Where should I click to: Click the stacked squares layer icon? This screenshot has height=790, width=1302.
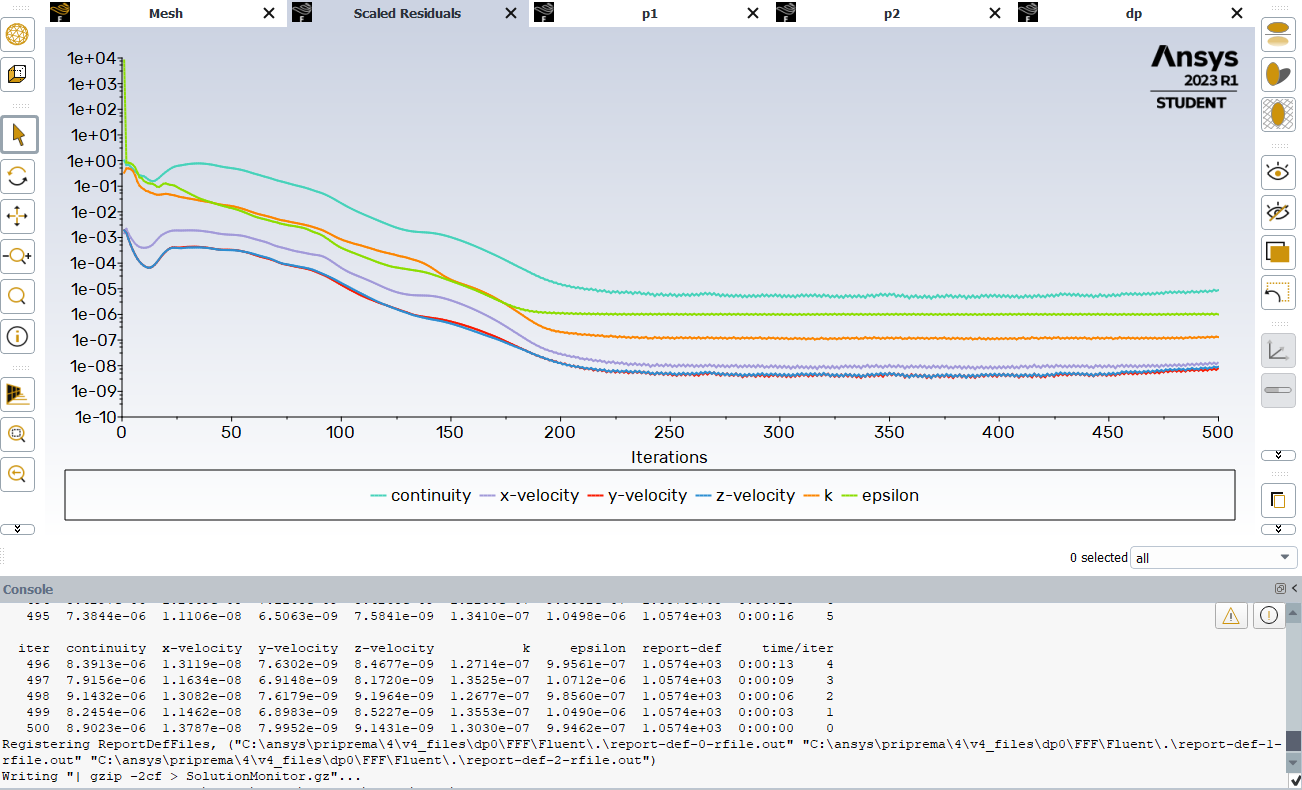1278,252
